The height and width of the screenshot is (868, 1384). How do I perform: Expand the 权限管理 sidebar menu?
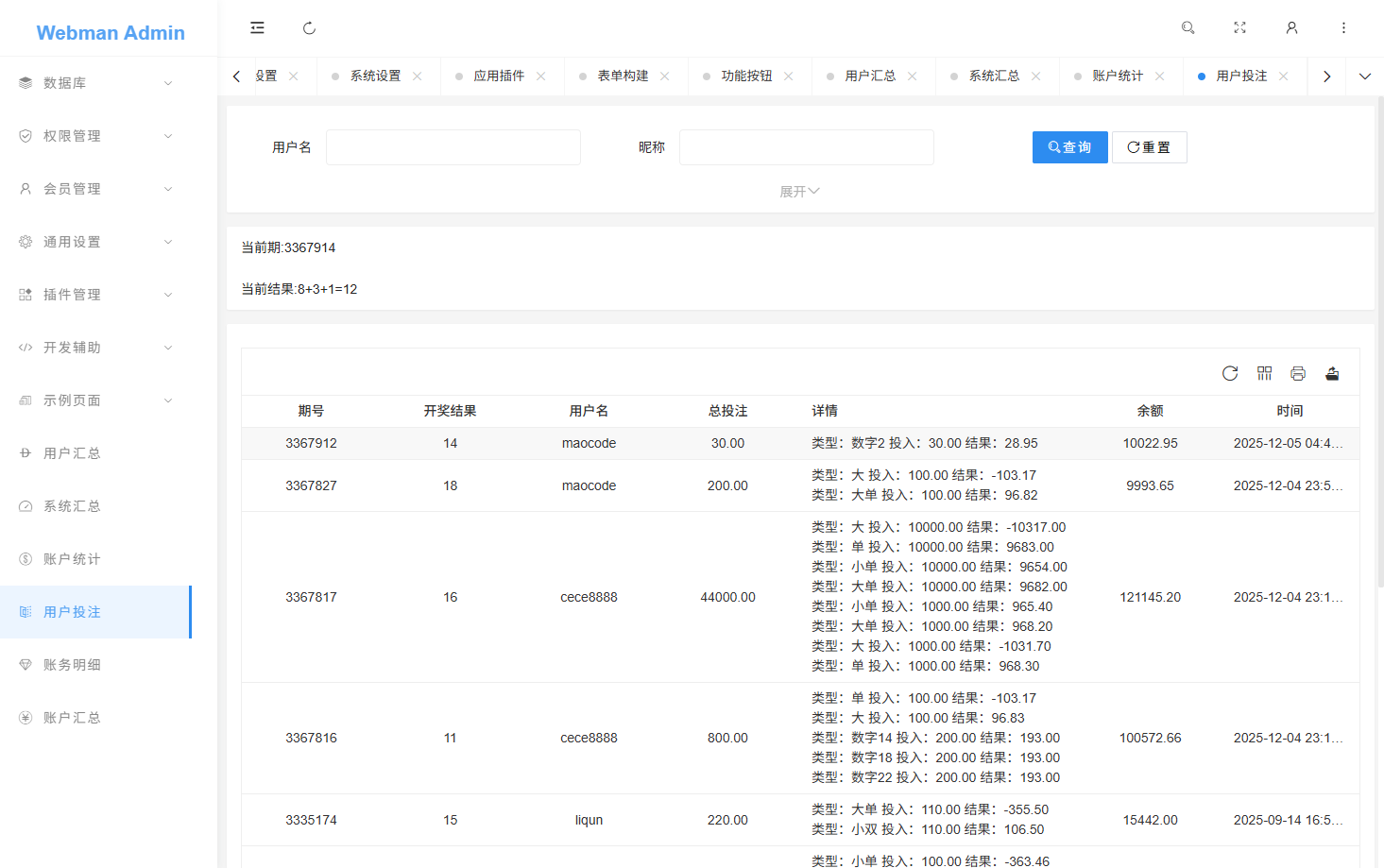[94, 135]
